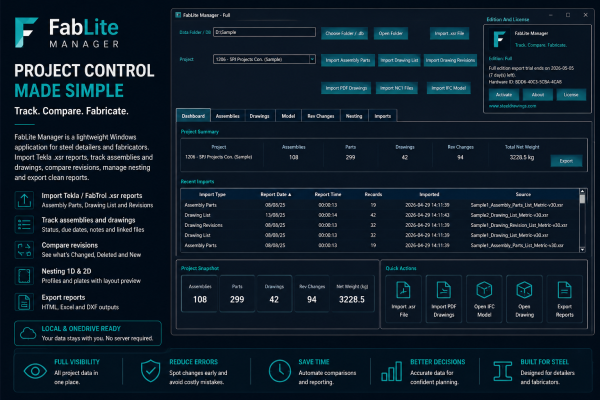Click the About button
600x400 pixels.
click(x=538, y=95)
